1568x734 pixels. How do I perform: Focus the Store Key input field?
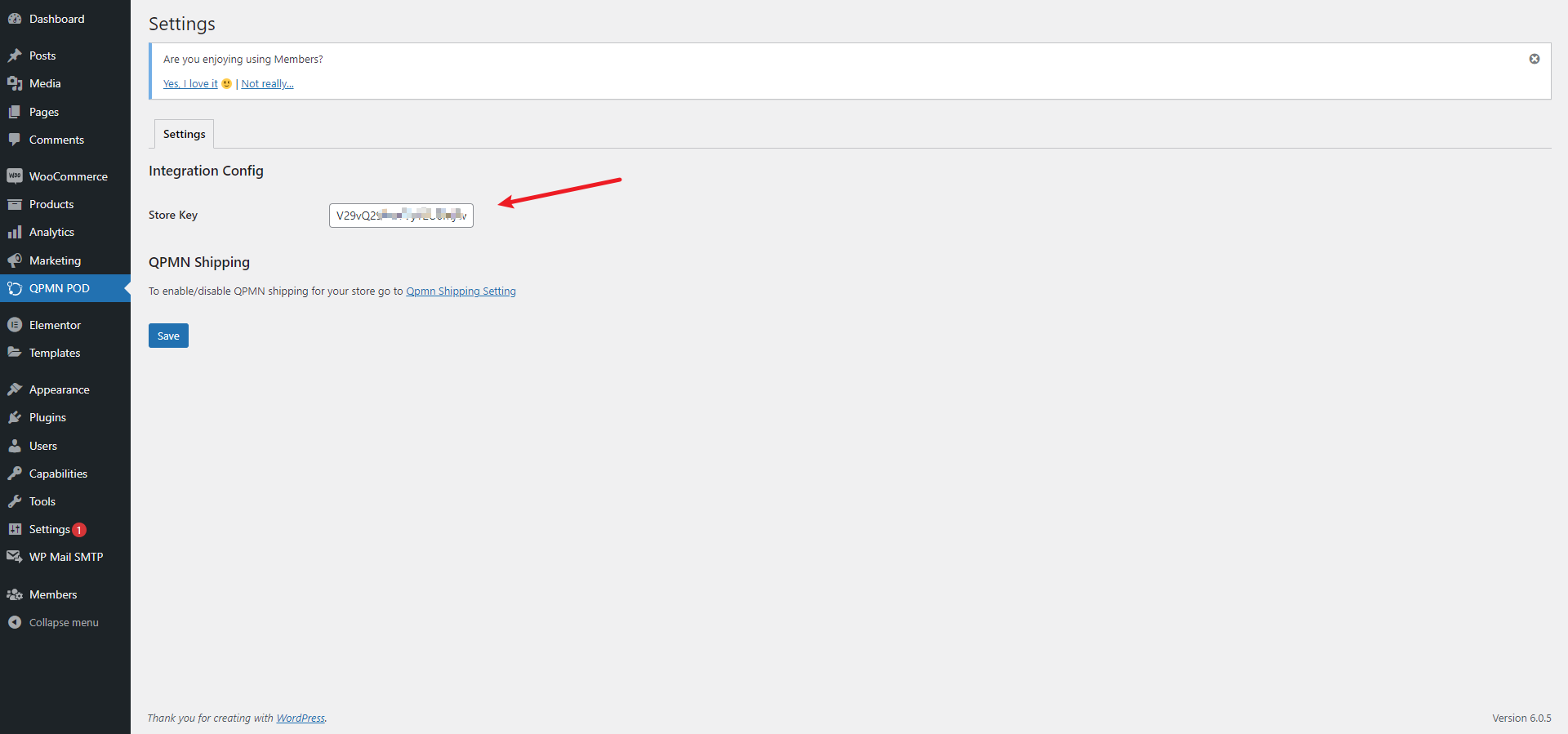[x=401, y=216]
